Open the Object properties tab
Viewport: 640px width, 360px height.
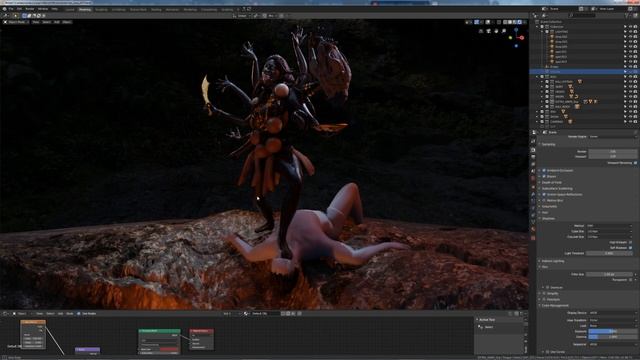tap(533, 187)
